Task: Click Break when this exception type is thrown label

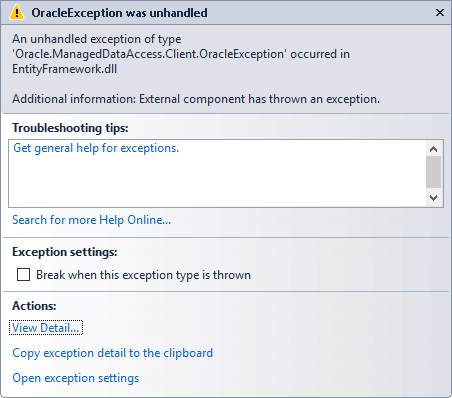Action: [143, 275]
